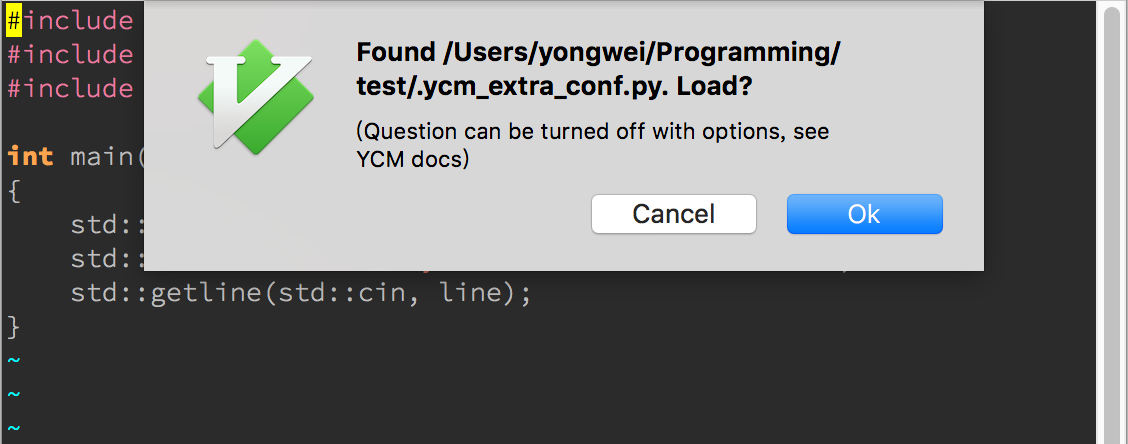The height and width of the screenshot is (444, 1128).
Task: Confirm loading with the Ok button
Action: point(864,214)
